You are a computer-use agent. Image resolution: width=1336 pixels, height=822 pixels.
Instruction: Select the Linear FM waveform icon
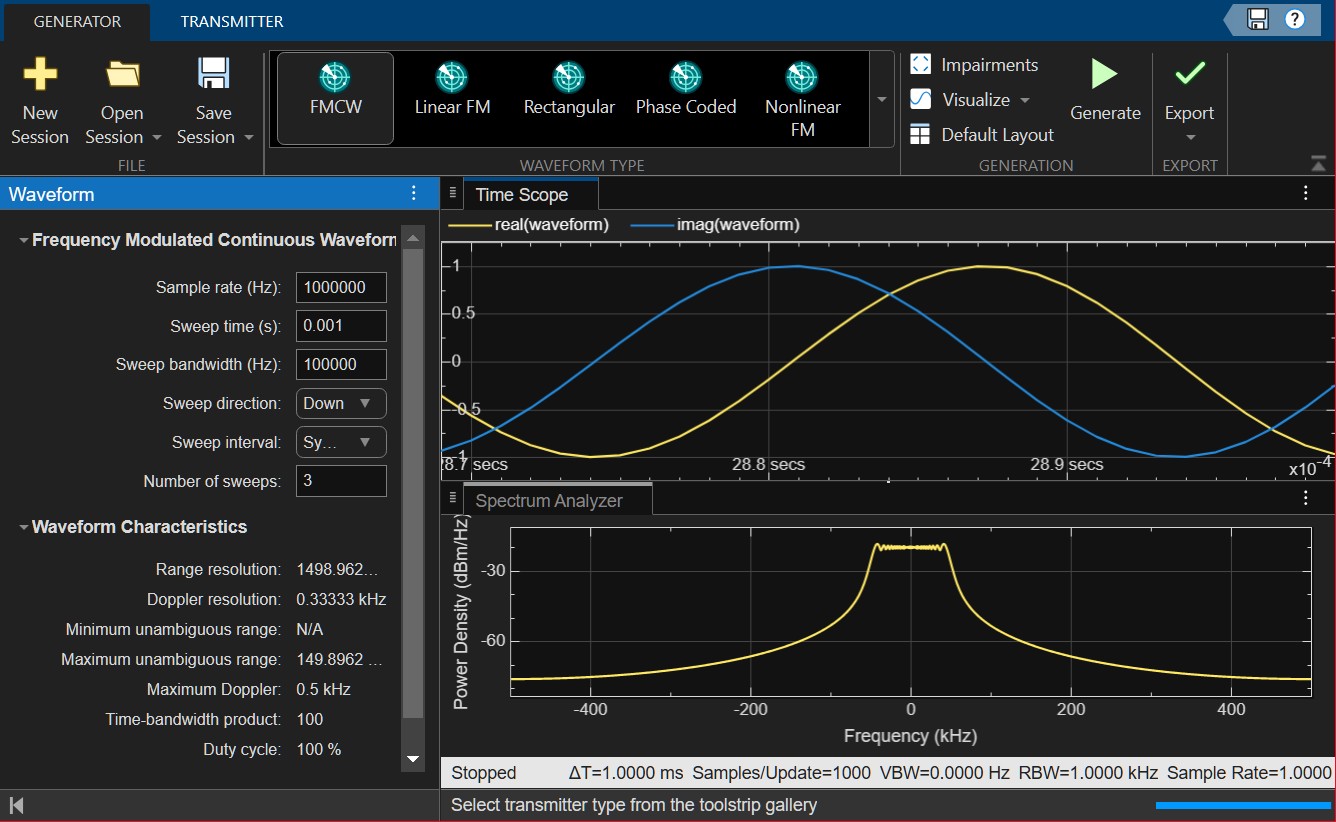point(452,78)
